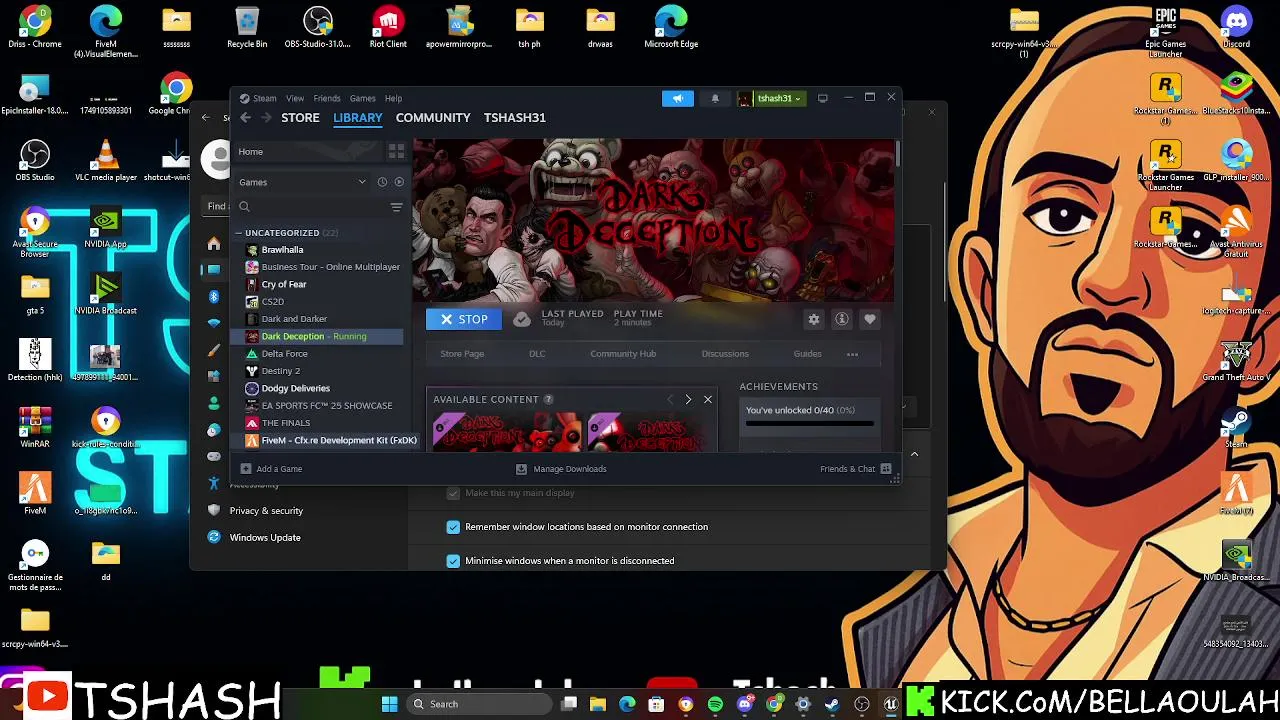Screen dimensions: 1280x720
Task: Open the TSHASH31 profile tab
Action: point(515,118)
